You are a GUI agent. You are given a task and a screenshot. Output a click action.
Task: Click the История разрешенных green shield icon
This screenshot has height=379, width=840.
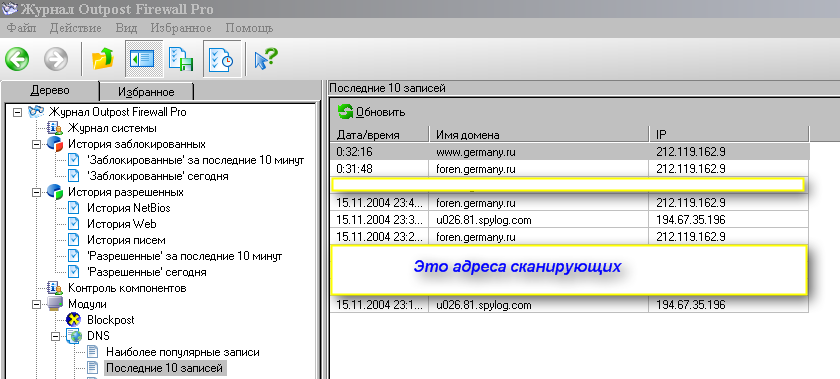pos(55,192)
